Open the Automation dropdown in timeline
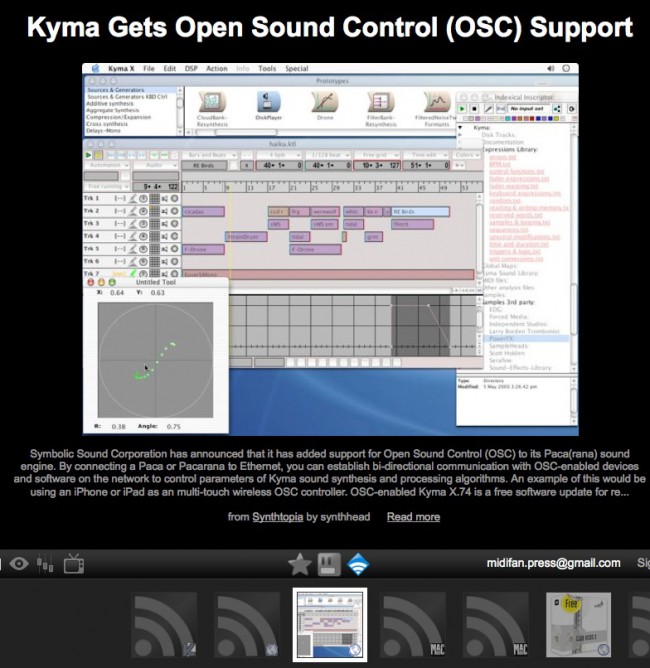The height and width of the screenshot is (668, 650). point(106,165)
